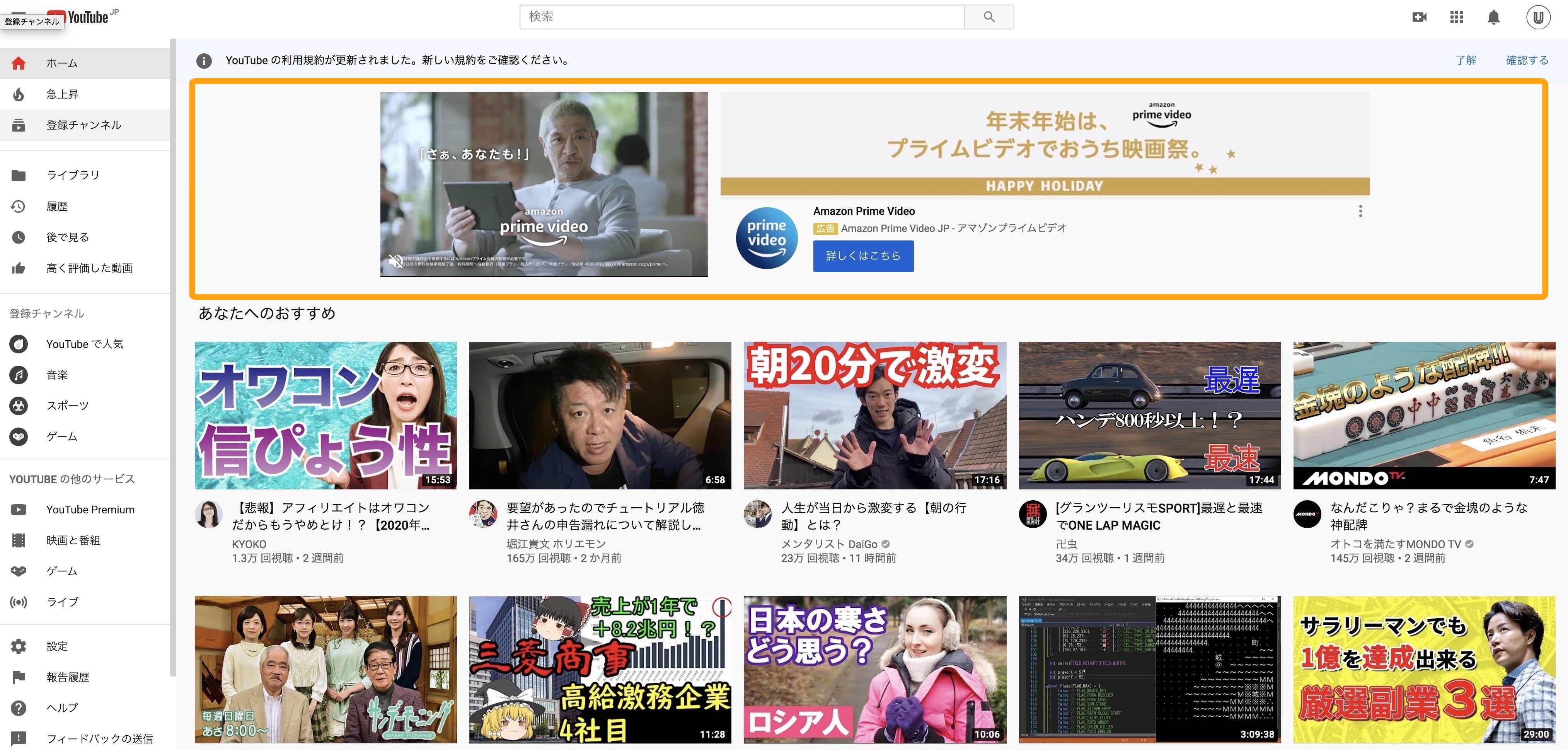
Task: Click the 卍虫 channel avatar
Action: point(1033,515)
